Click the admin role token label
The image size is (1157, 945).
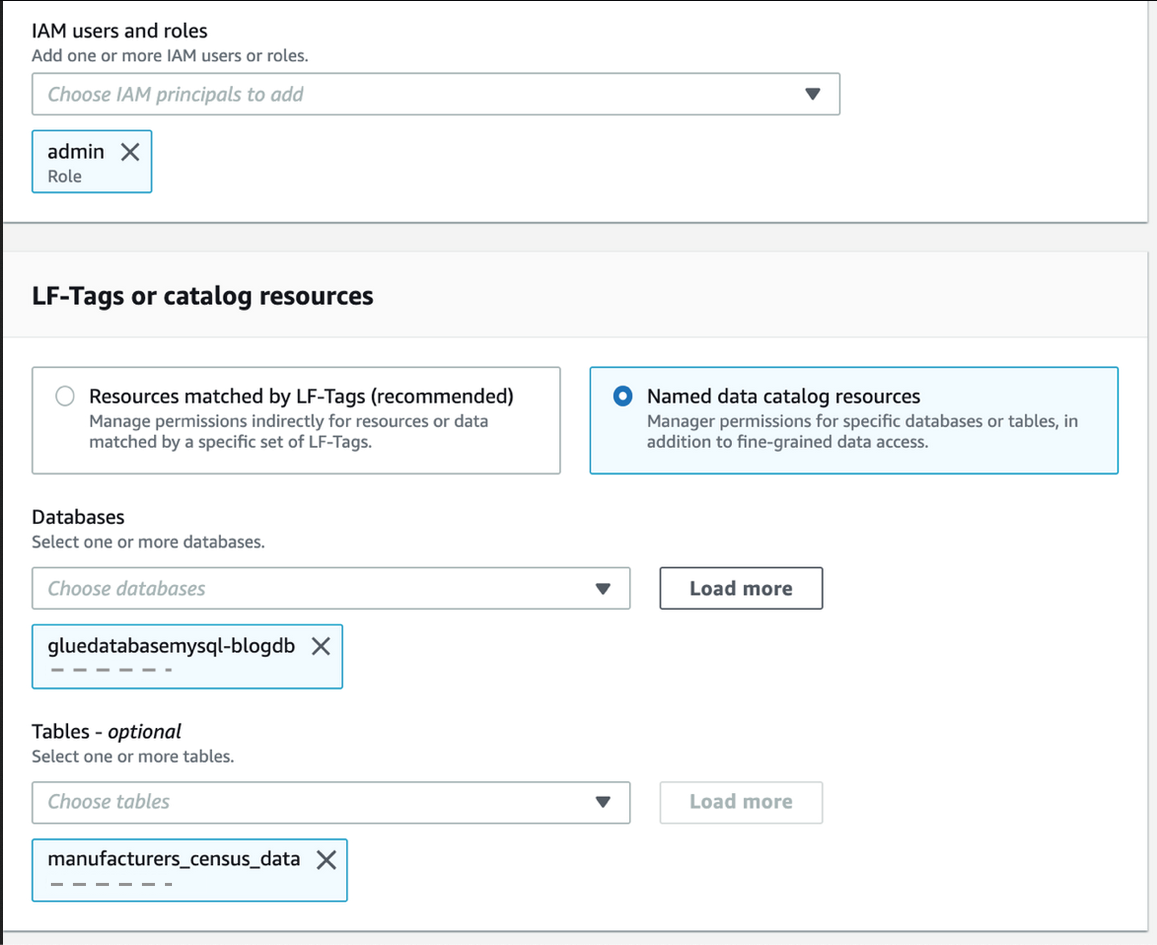pos(76,152)
